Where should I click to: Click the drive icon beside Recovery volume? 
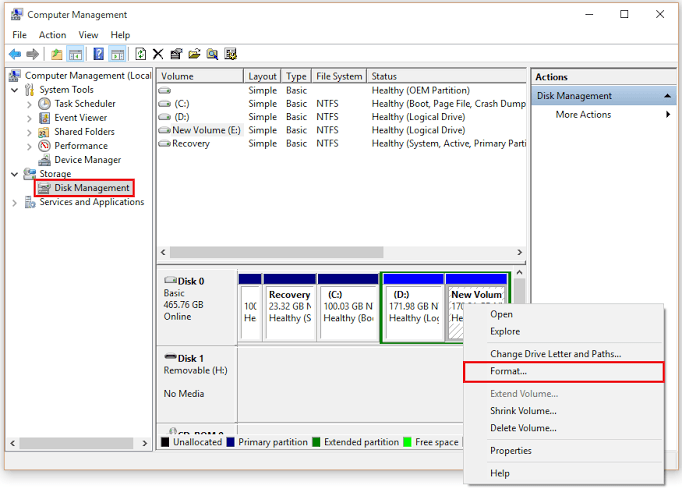click(x=164, y=144)
